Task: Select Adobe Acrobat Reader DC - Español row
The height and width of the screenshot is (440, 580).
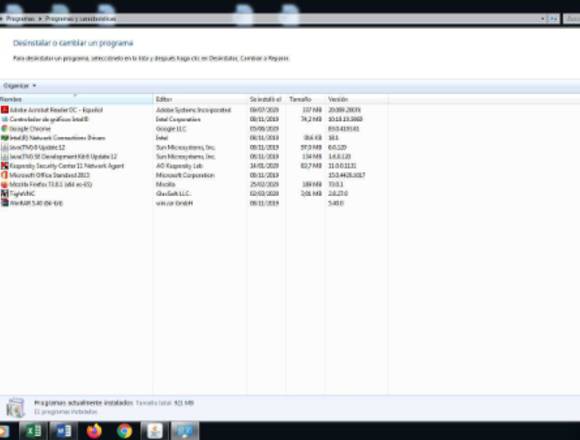Action: click(x=56, y=110)
